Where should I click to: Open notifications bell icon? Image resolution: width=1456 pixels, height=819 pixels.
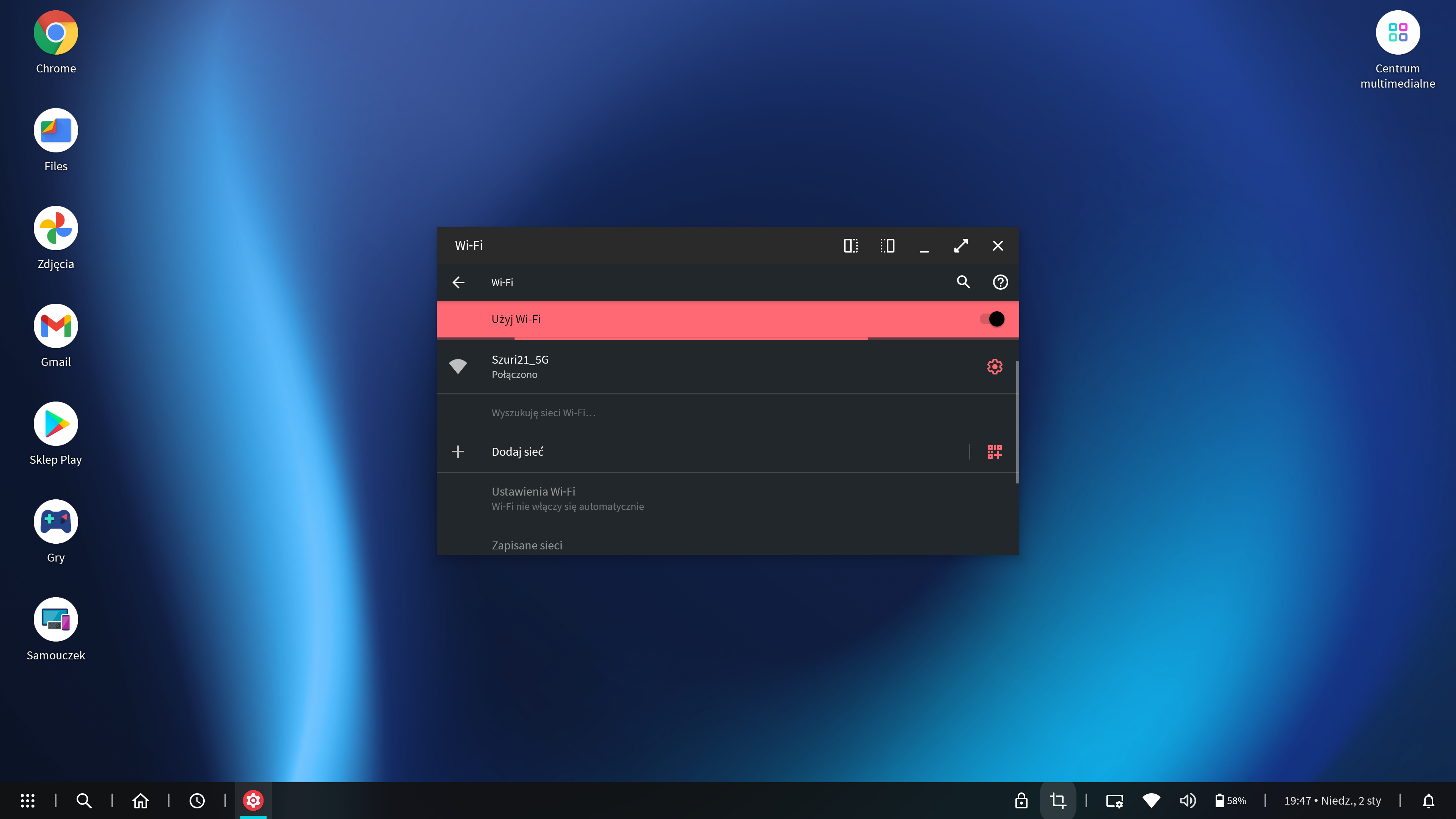point(1428,800)
